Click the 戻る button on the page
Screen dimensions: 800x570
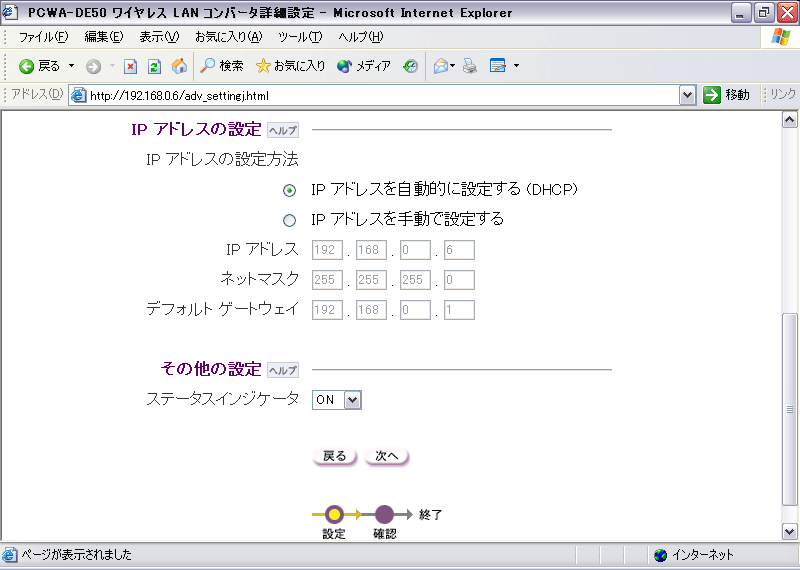(x=335, y=456)
